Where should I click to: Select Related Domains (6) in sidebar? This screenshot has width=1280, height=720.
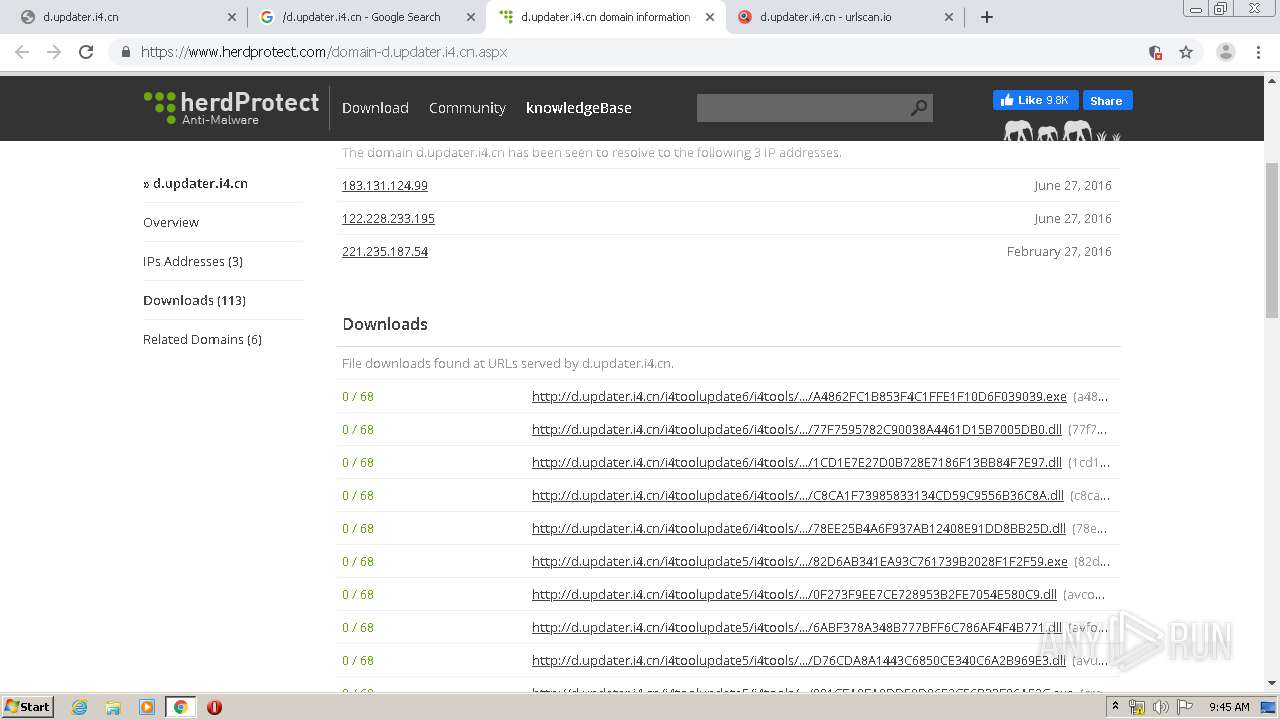coord(202,339)
